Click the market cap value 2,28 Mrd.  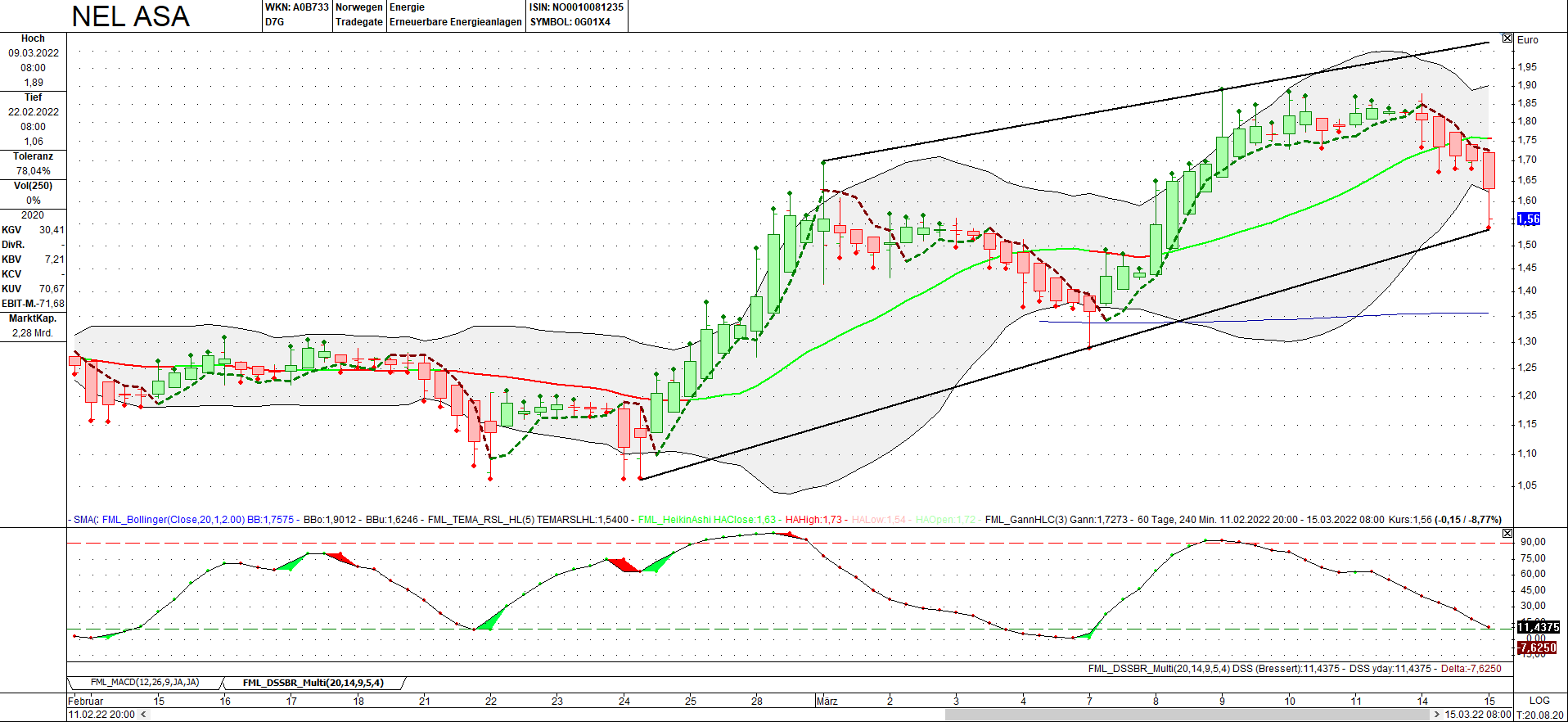click(33, 333)
